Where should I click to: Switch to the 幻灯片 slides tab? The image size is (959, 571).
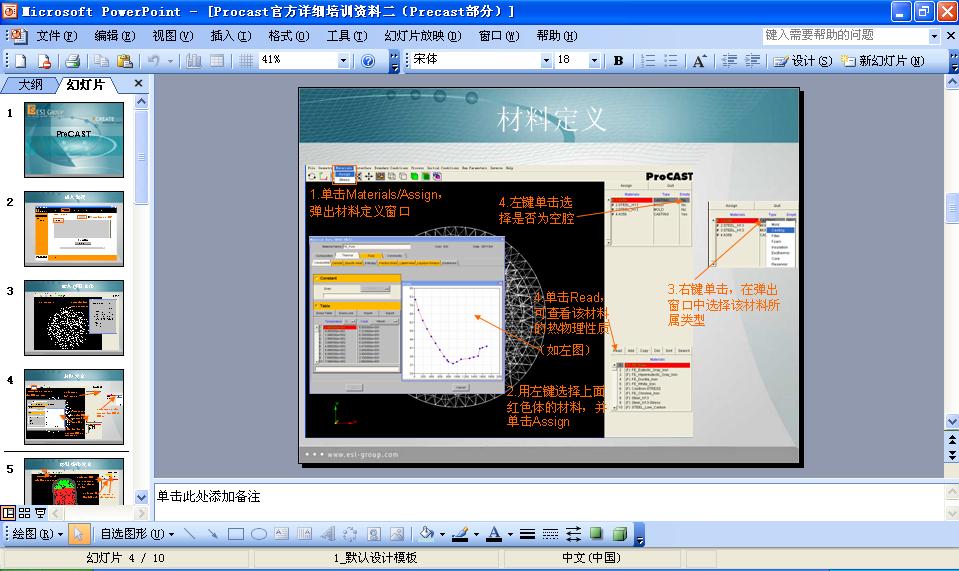pyautogui.click(x=86, y=84)
